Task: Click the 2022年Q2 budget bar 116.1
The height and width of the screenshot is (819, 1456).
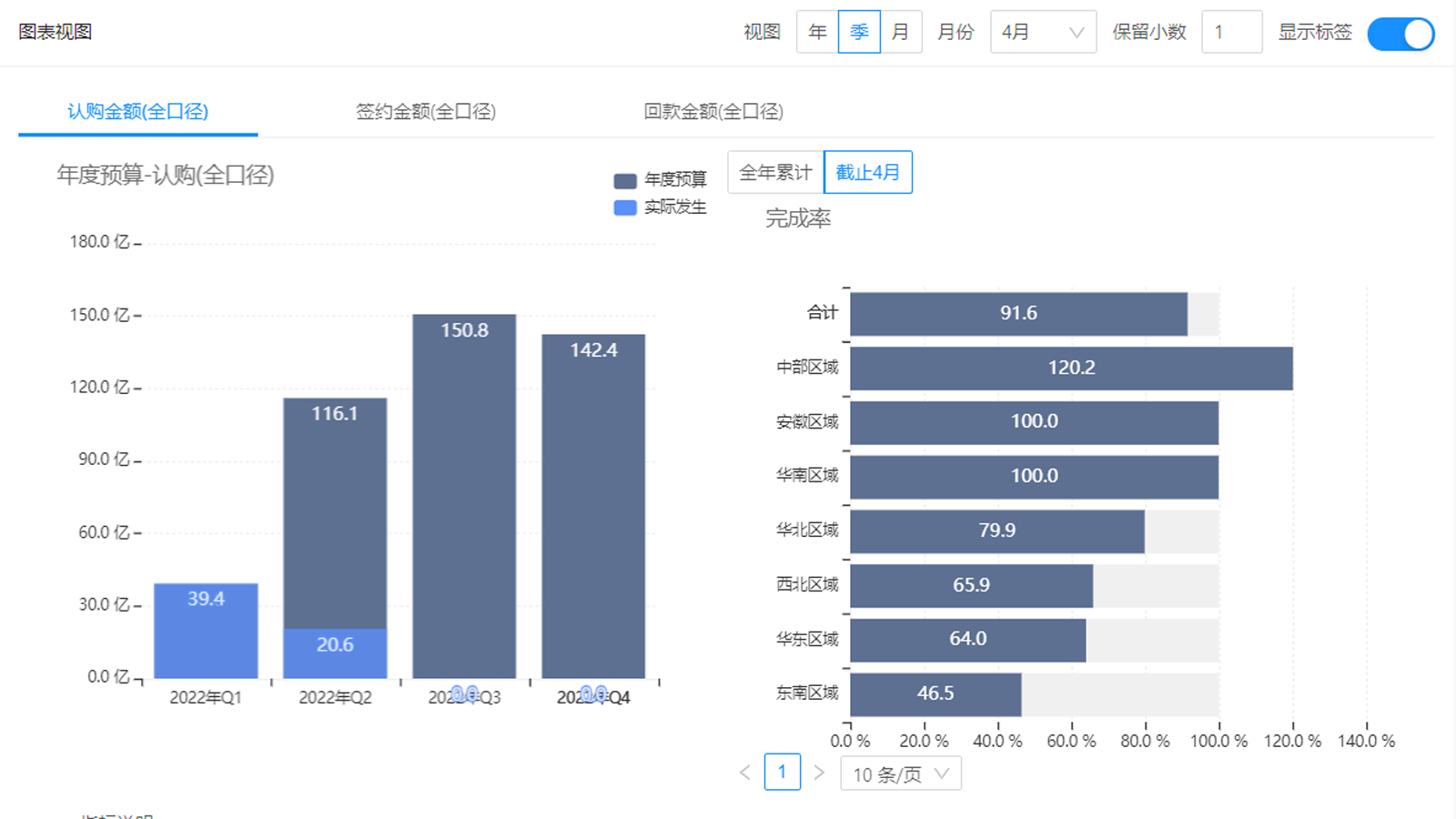Action: pyautogui.click(x=335, y=513)
